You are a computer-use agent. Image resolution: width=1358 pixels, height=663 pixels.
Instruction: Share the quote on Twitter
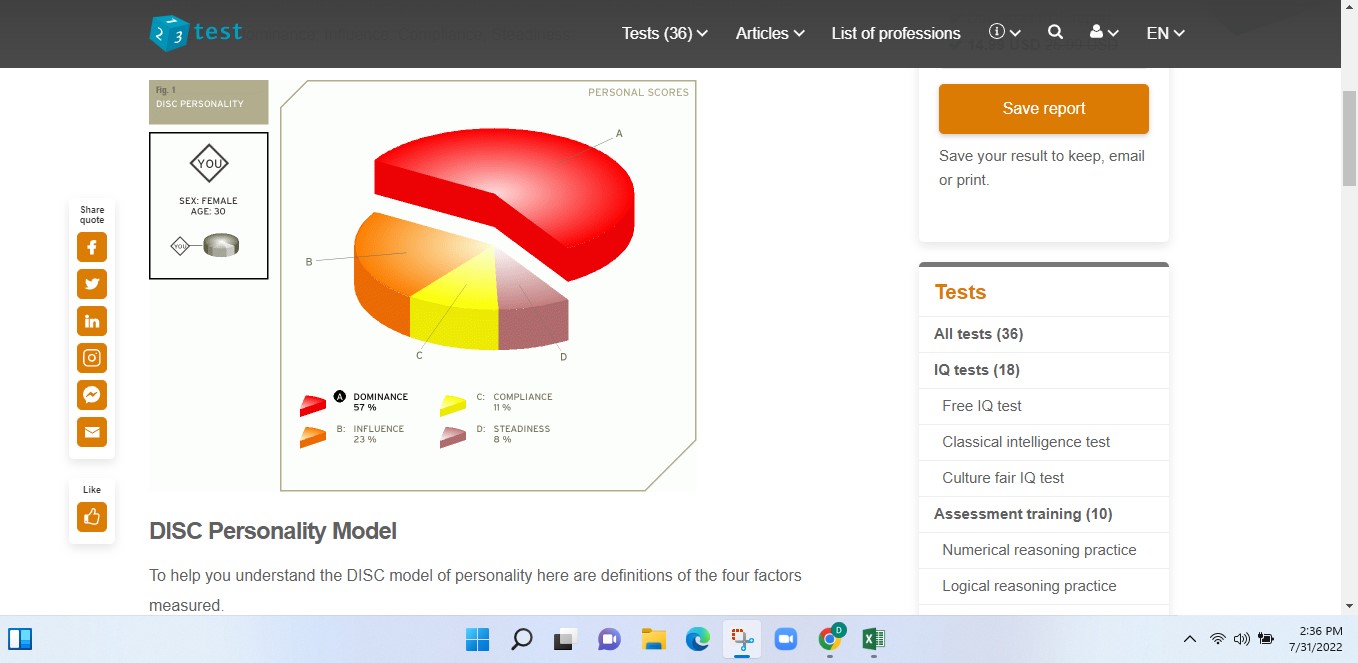pyautogui.click(x=91, y=284)
